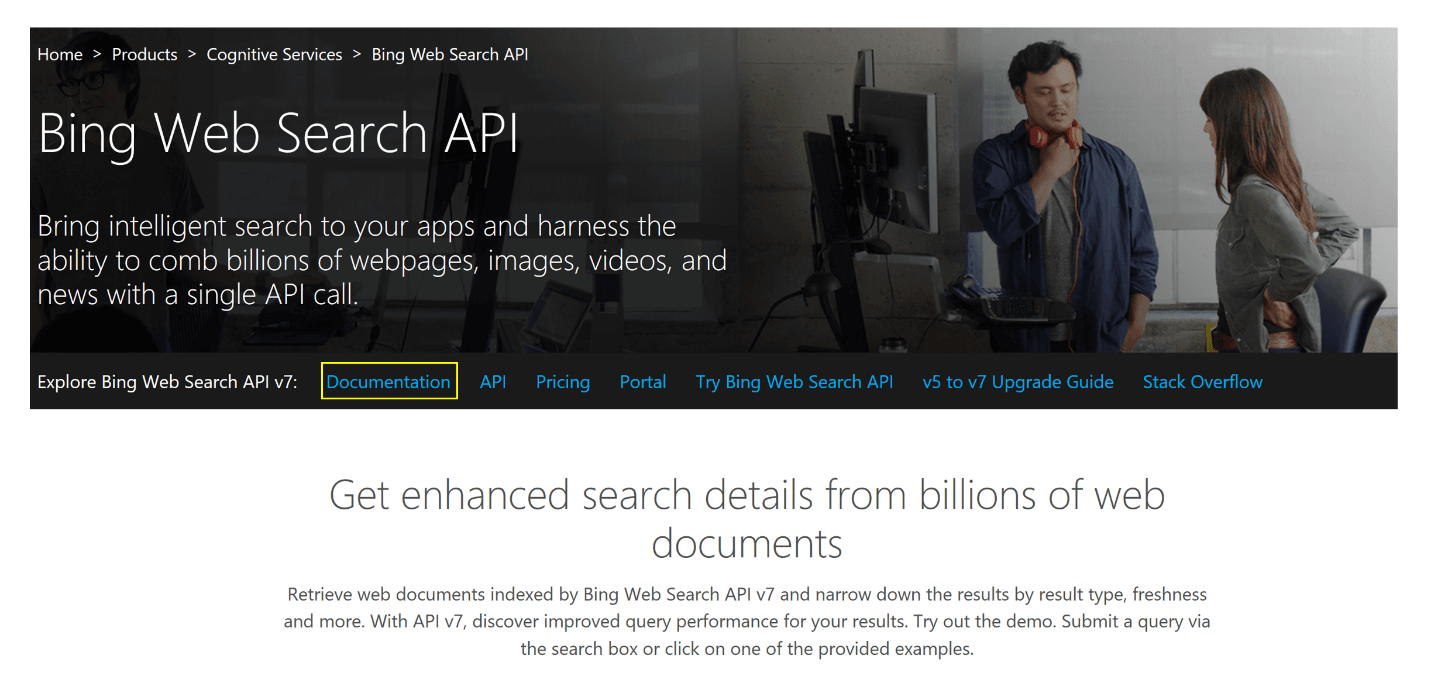Open the Products breadcrumb link
The height and width of the screenshot is (683, 1431).
click(144, 54)
